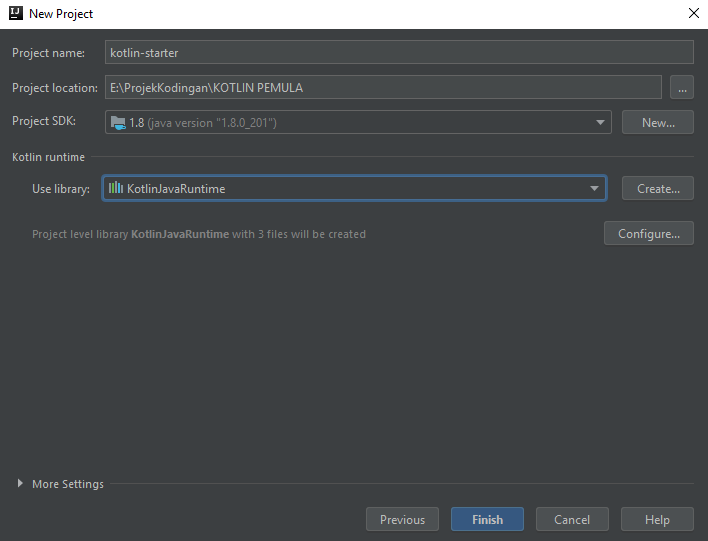Open the Use library dropdown arrow
This screenshot has width=708, height=541.
coord(594,188)
